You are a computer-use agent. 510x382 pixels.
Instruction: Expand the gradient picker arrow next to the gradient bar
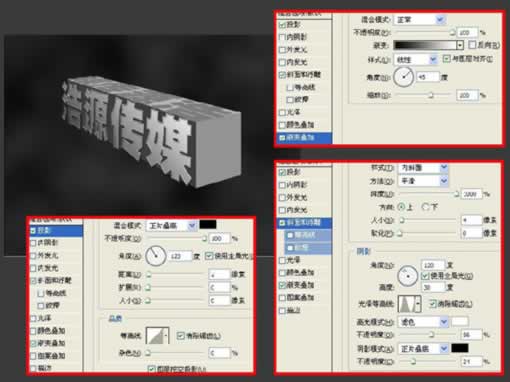[460, 45]
